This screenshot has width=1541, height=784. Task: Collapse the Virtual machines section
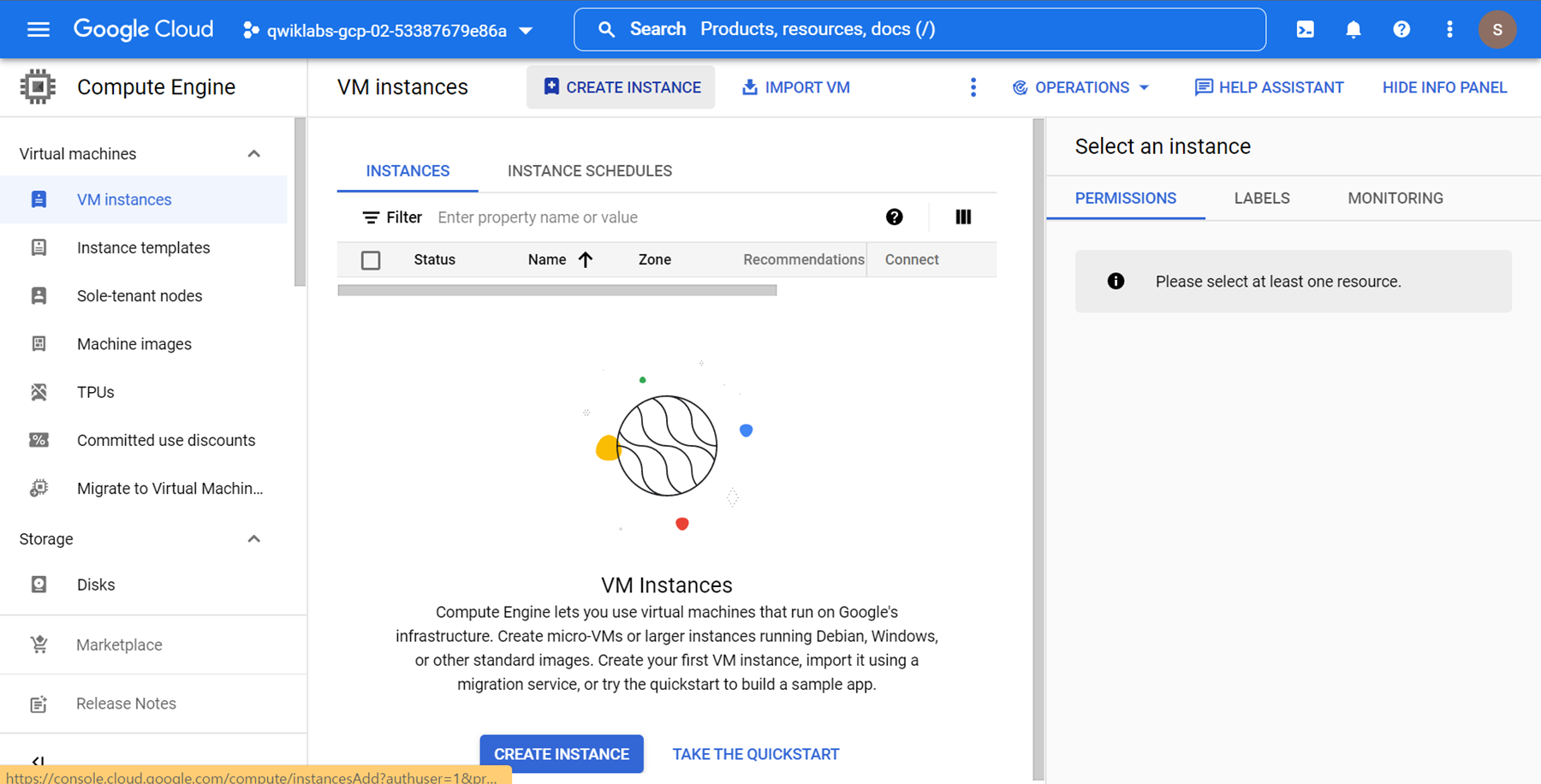[x=253, y=154]
